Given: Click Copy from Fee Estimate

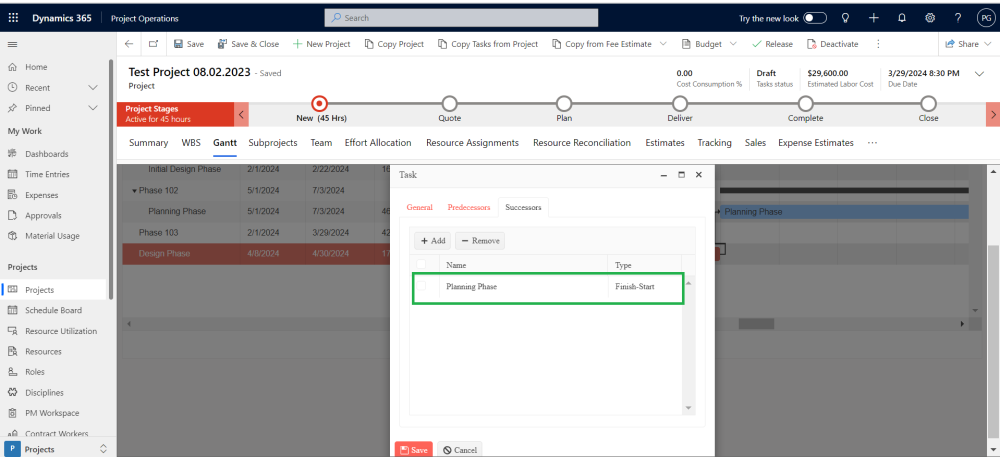Looking at the screenshot, I should pyautogui.click(x=602, y=44).
